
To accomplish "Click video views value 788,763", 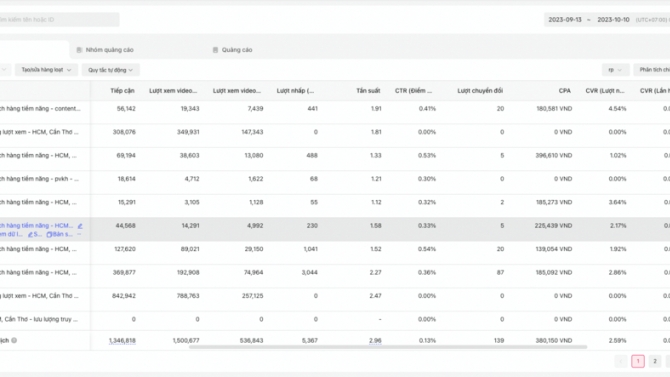I will pyautogui.click(x=188, y=296).
